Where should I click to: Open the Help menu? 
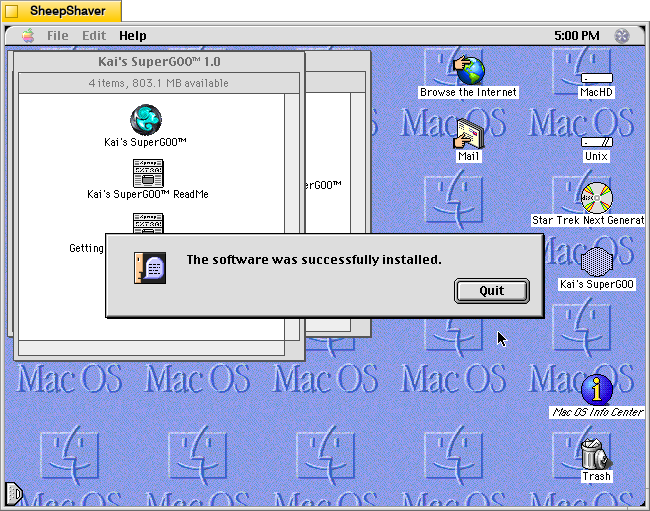(x=133, y=36)
